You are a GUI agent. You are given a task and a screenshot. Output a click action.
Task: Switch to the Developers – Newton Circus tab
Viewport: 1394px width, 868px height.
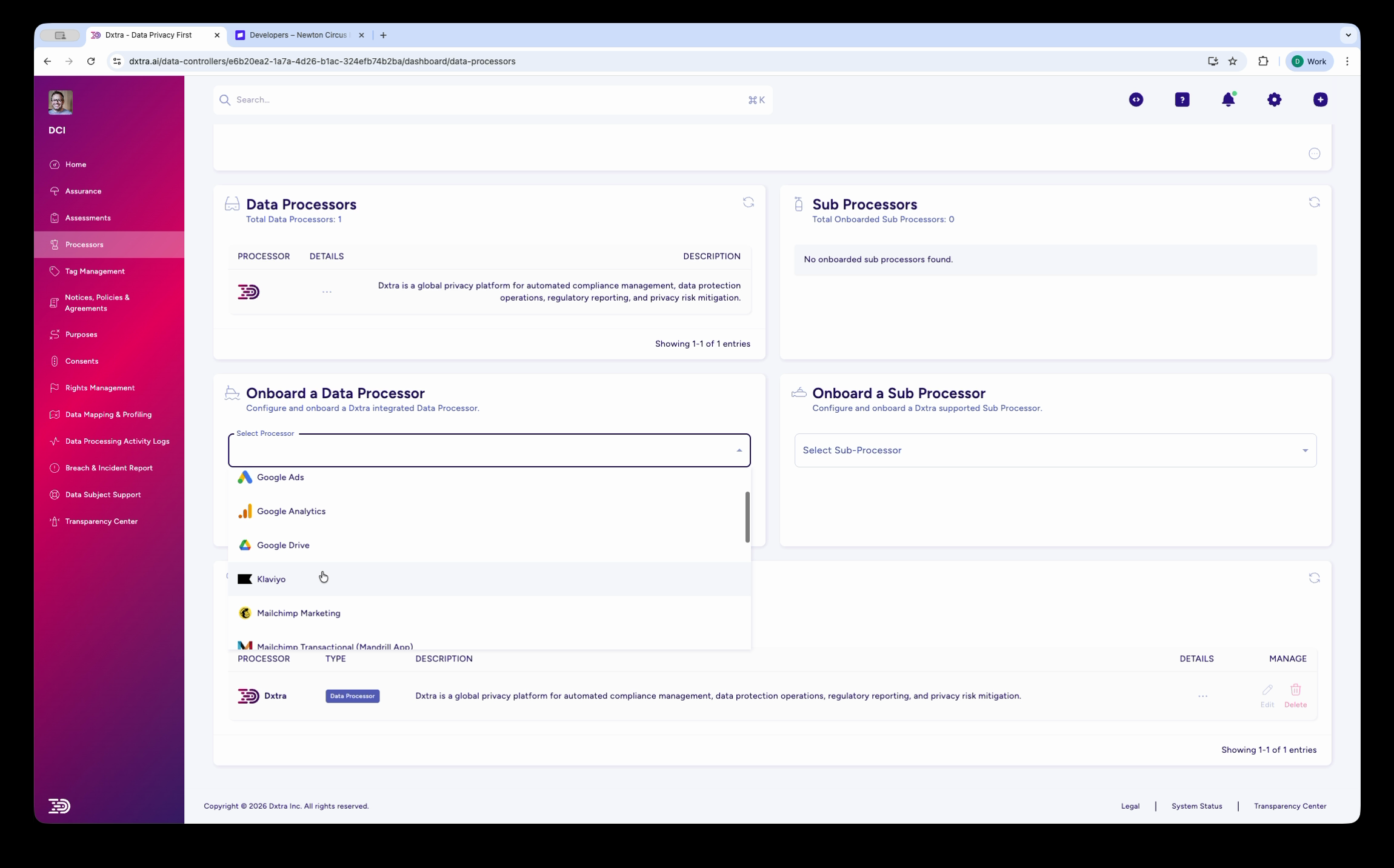point(297,35)
